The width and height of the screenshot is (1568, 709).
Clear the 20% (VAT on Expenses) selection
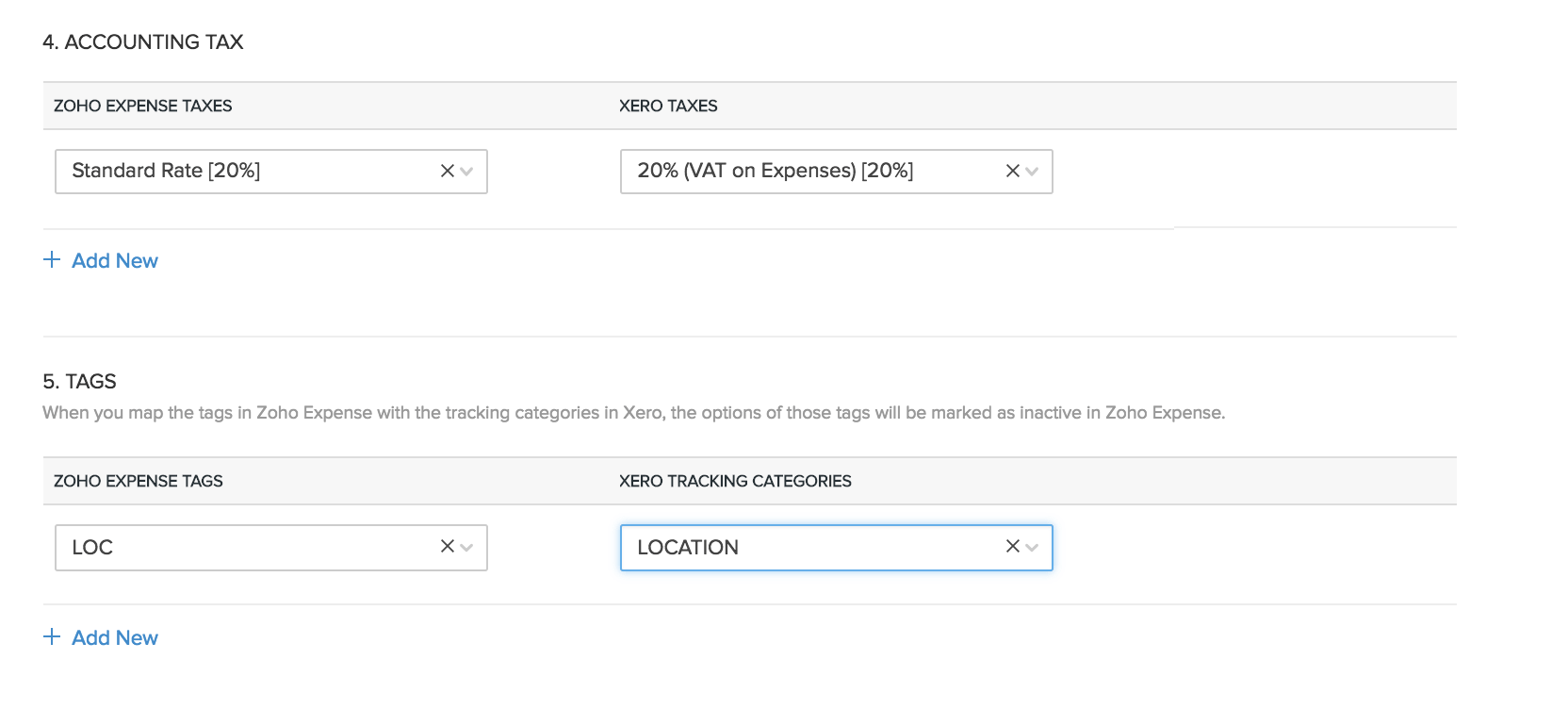point(1012,171)
